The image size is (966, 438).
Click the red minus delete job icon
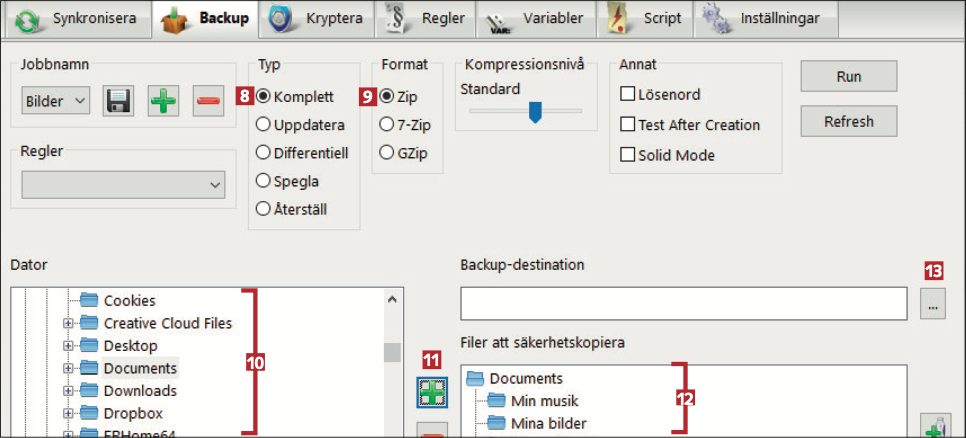(x=208, y=100)
